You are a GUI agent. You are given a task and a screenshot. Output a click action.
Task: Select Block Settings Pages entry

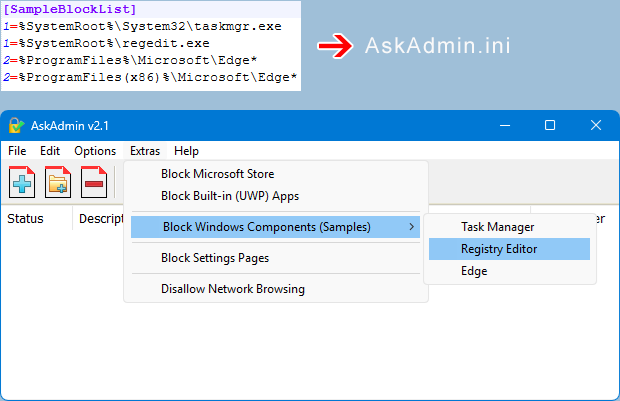214,258
